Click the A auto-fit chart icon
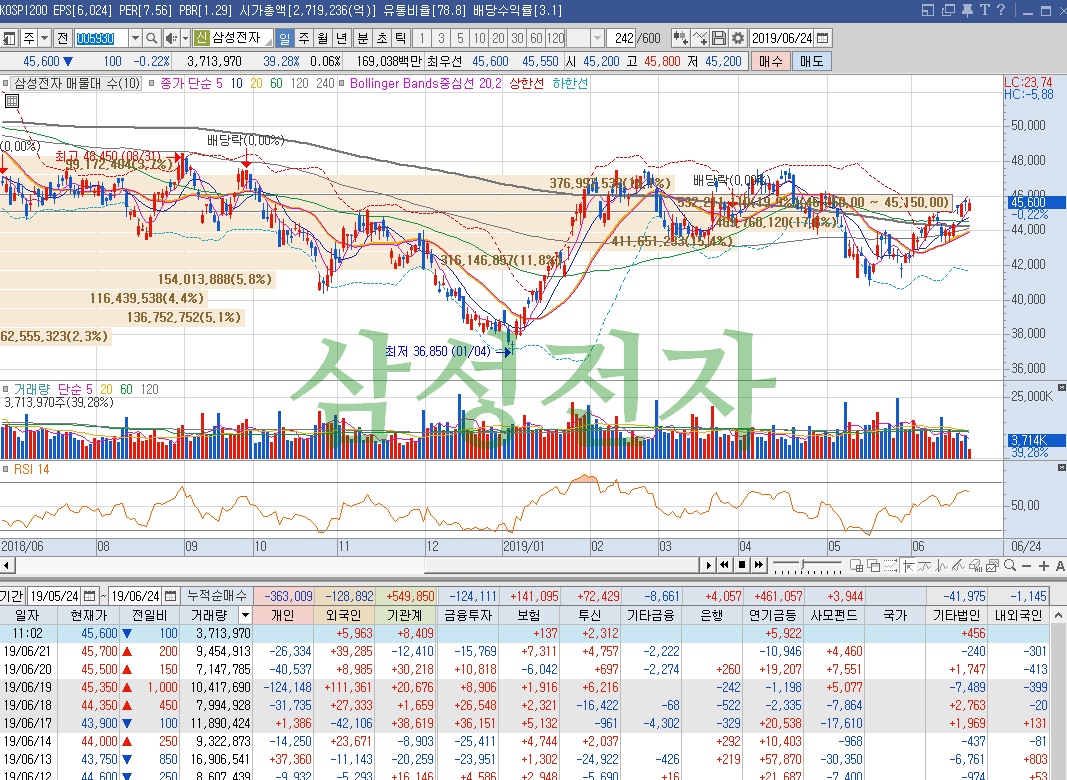This screenshot has width=1067, height=780. [x=1060, y=566]
